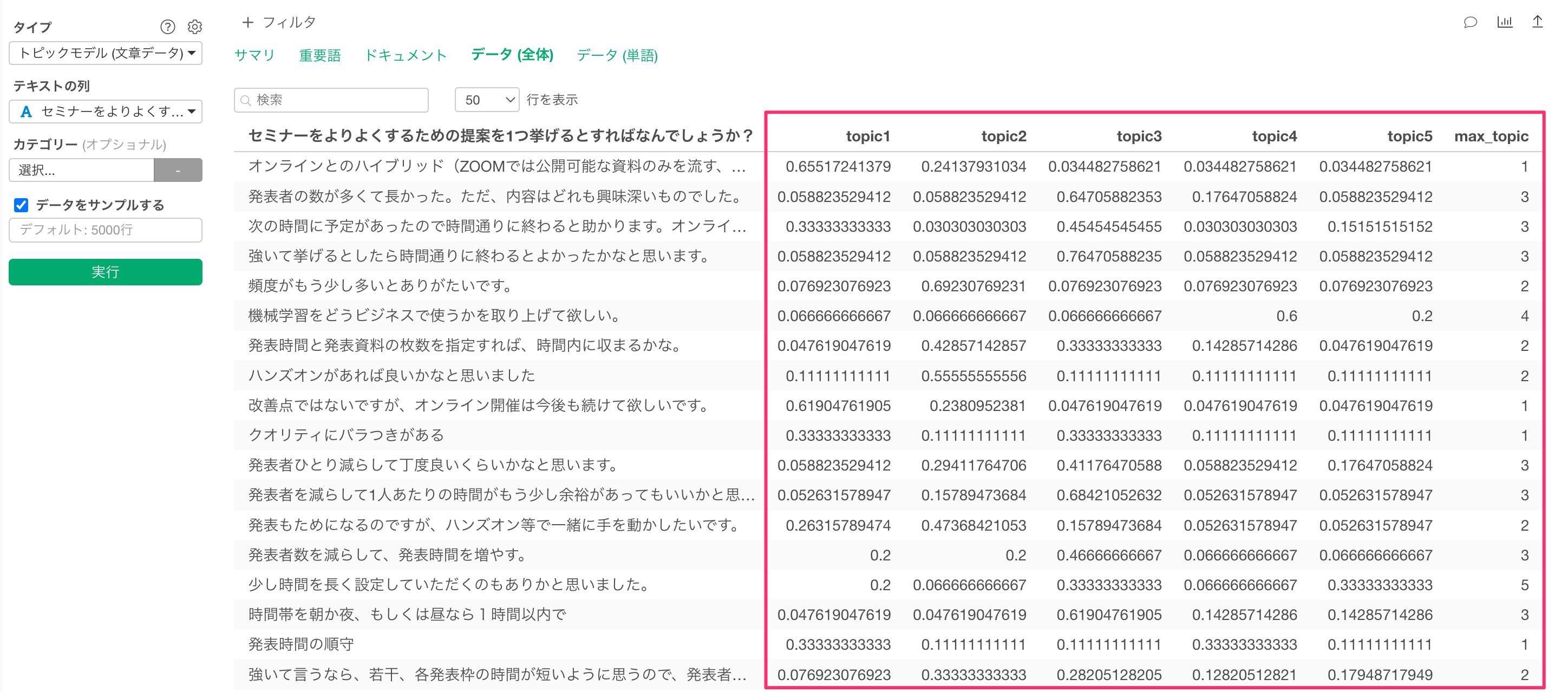Click the セミナーをよりよくする text column header
Image resolution: width=1568 pixels, height=692 pixels.
pyautogui.click(x=501, y=136)
